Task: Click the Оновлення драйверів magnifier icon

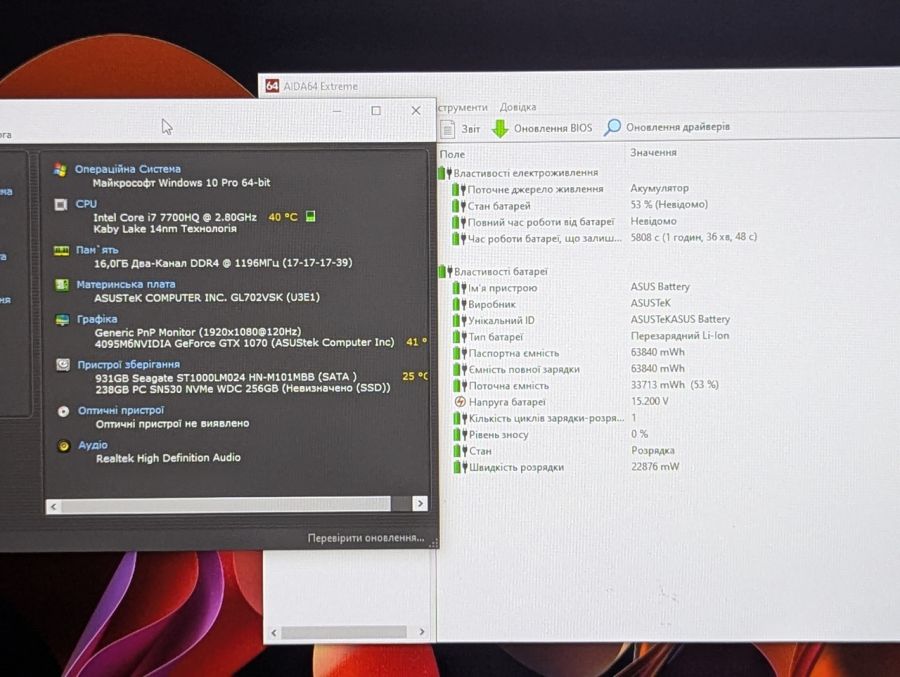Action: click(x=612, y=127)
